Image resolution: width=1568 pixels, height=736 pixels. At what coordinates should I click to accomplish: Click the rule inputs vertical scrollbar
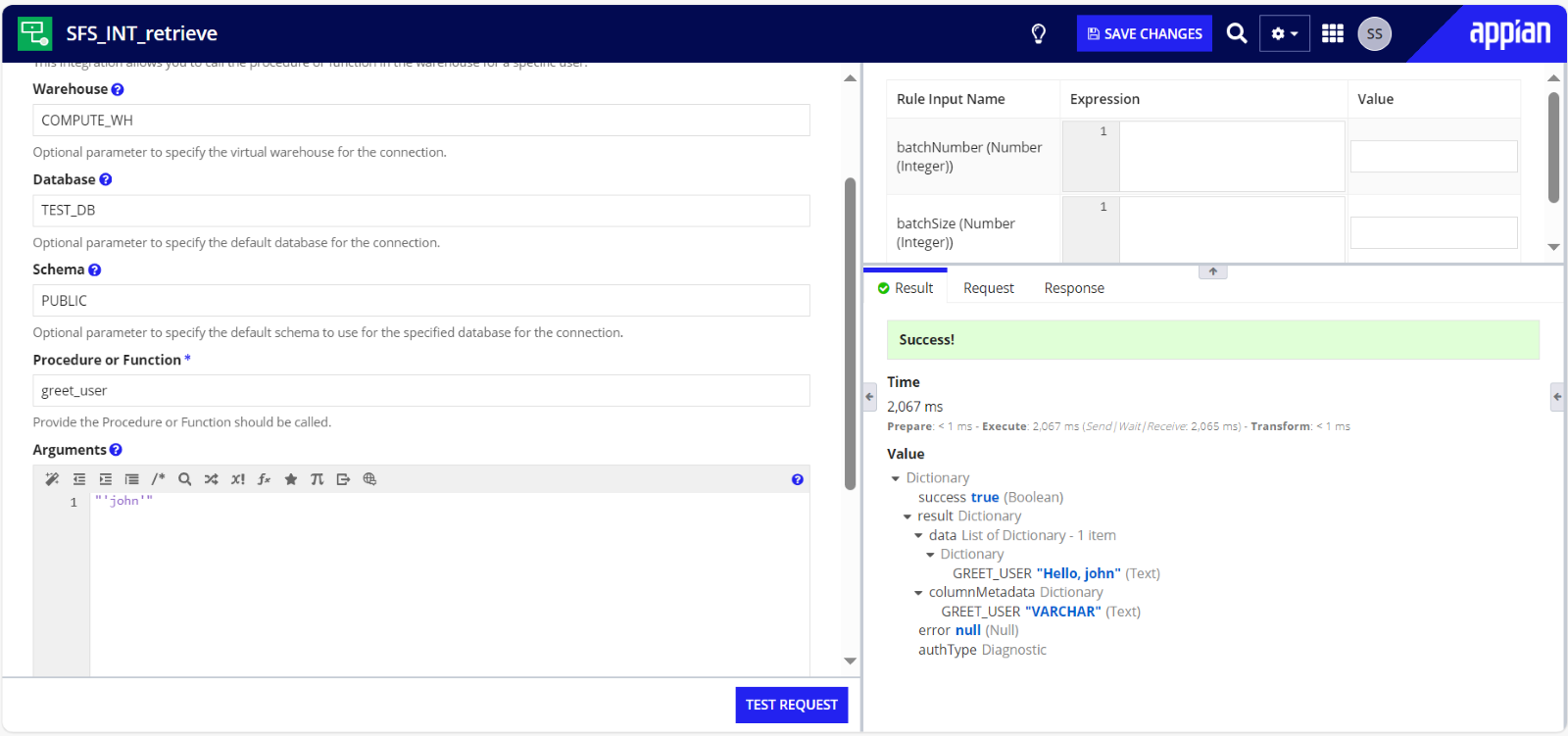click(x=1553, y=147)
